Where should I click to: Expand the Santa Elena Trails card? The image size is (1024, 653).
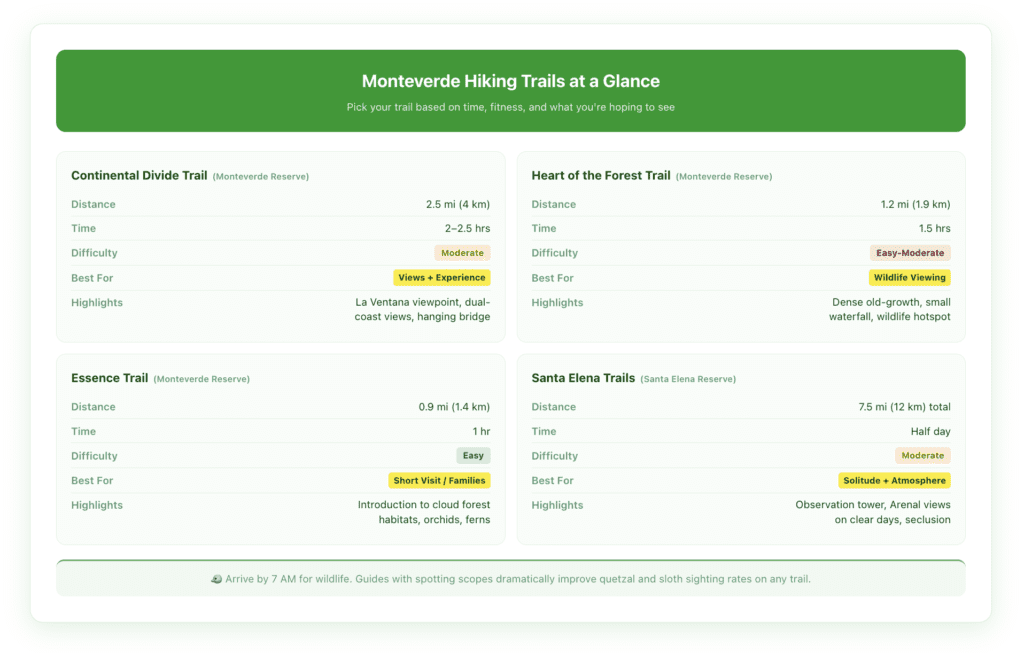pyautogui.click(x=583, y=378)
